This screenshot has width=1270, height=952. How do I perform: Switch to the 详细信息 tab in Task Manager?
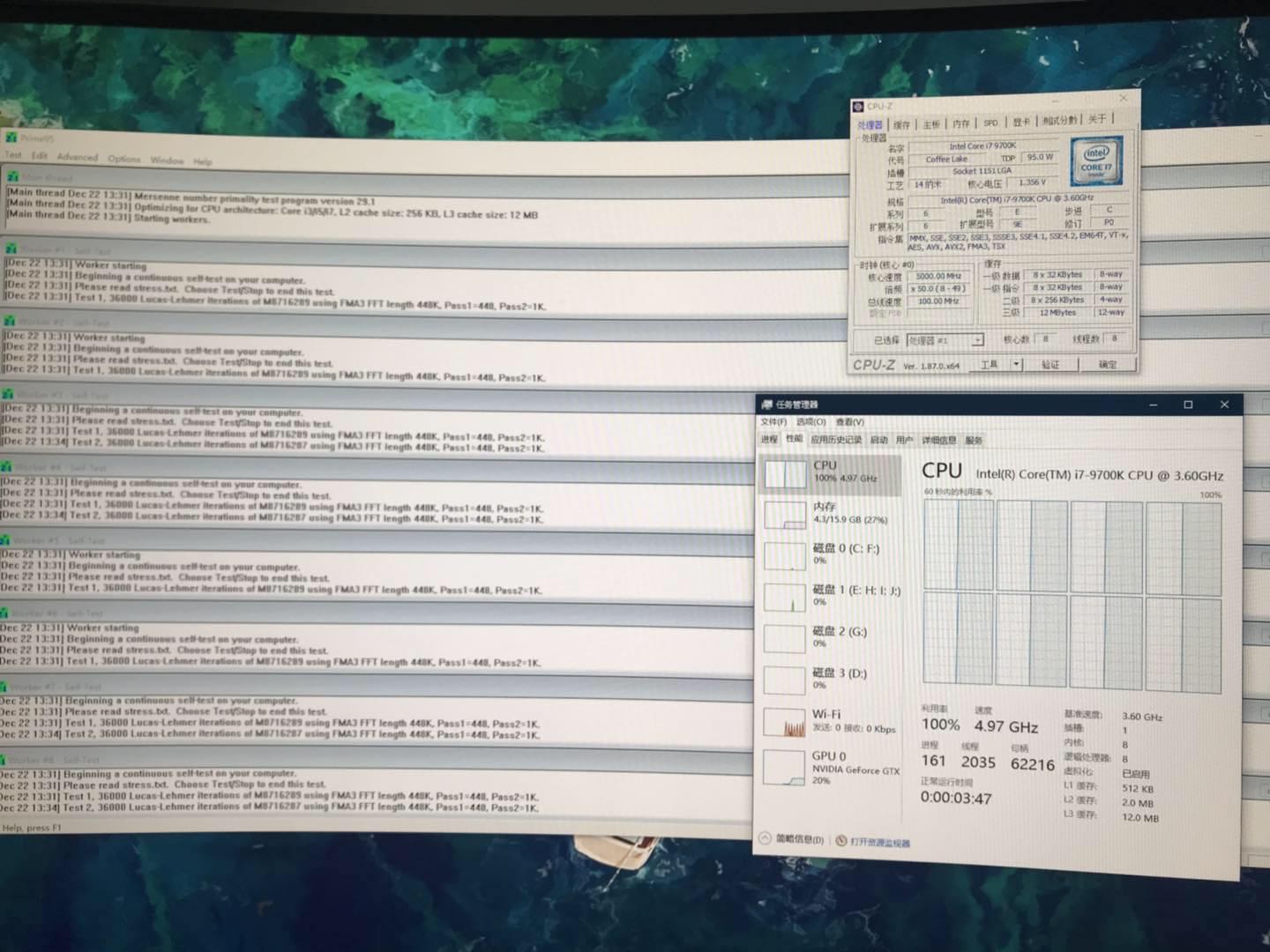939,440
